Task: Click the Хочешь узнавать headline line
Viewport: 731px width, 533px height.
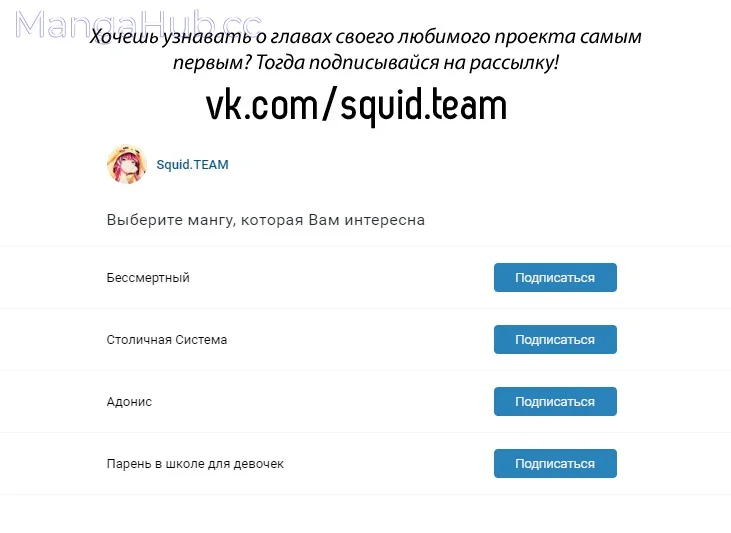Action: coord(366,37)
